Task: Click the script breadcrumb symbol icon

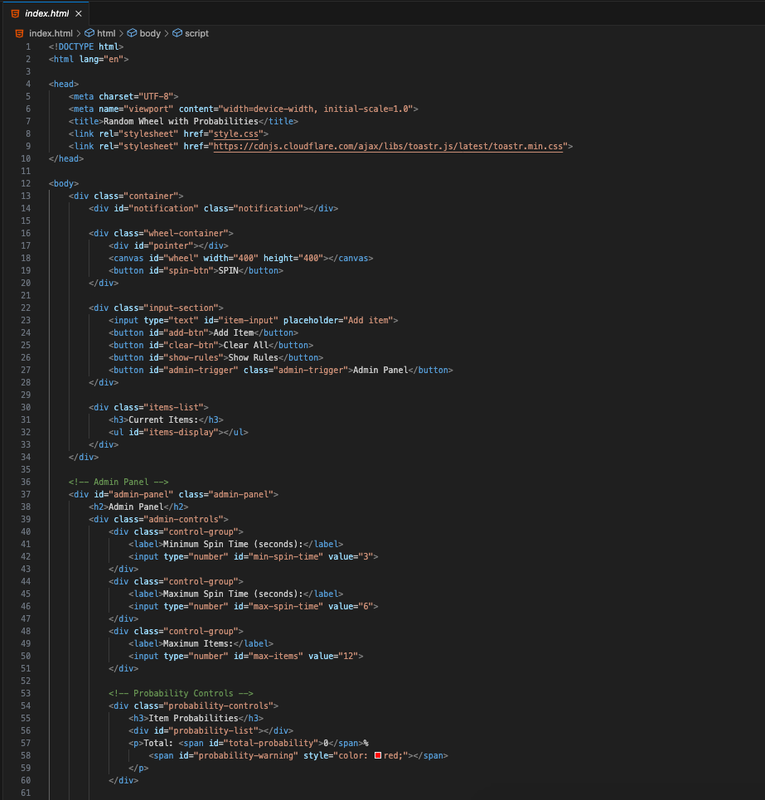Action: (x=177, y=33)
